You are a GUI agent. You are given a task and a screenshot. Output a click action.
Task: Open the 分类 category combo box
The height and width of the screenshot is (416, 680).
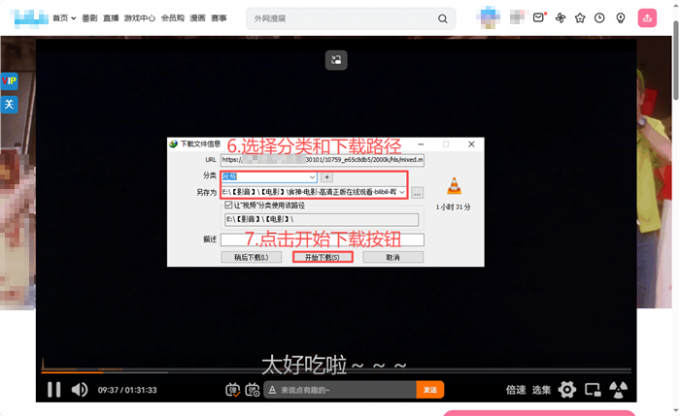pos(269,177)
